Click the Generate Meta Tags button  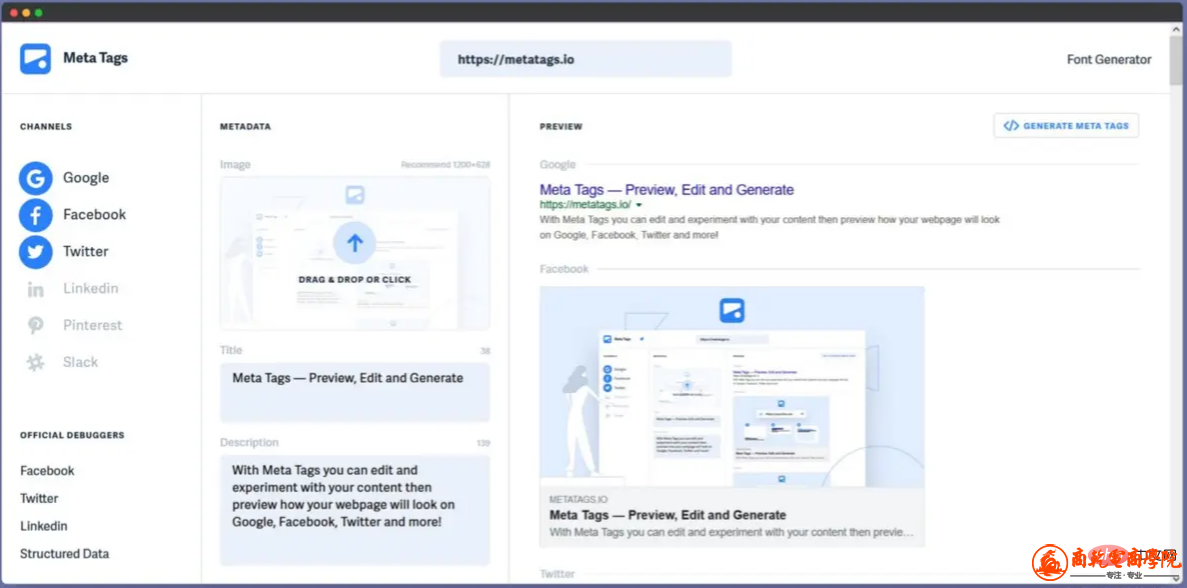[1066, 126]
